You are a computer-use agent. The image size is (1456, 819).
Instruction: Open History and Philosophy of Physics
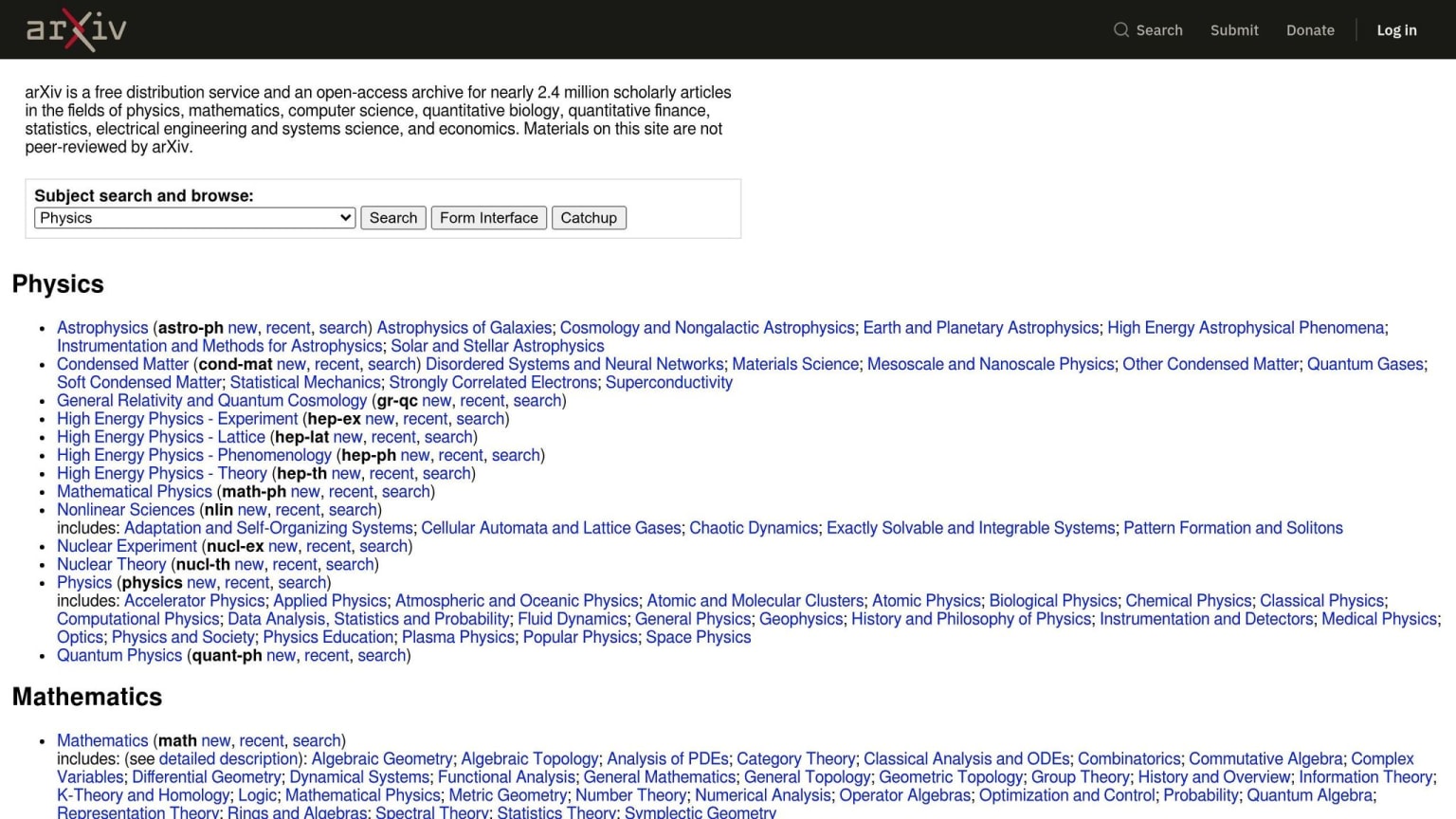[972, 619]
